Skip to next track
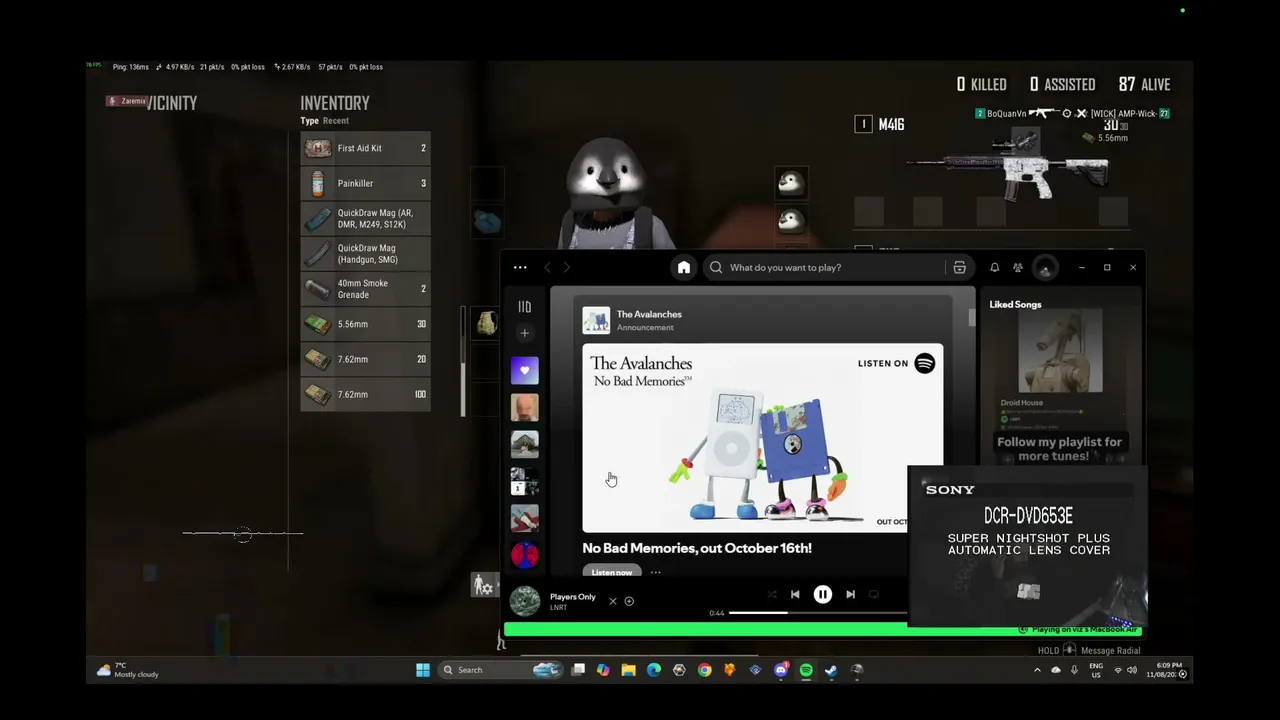Viewport: 1280px width, 720px height. [x=850, y=595]
